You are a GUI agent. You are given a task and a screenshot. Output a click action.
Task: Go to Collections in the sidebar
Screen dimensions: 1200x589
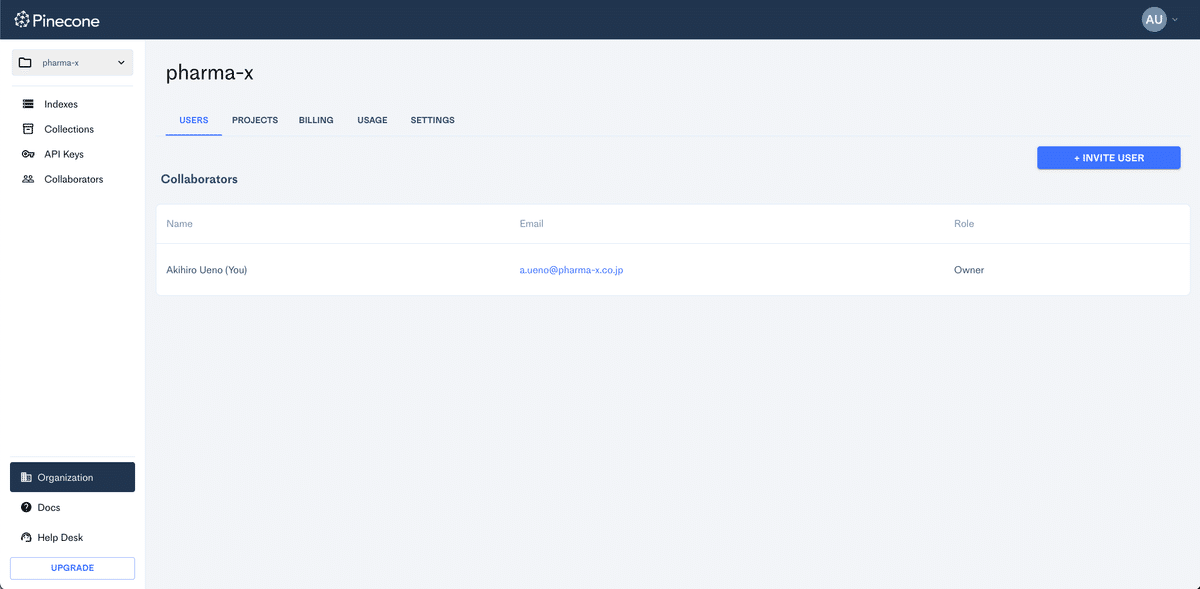pyautogui.click(x=69, y=129)
